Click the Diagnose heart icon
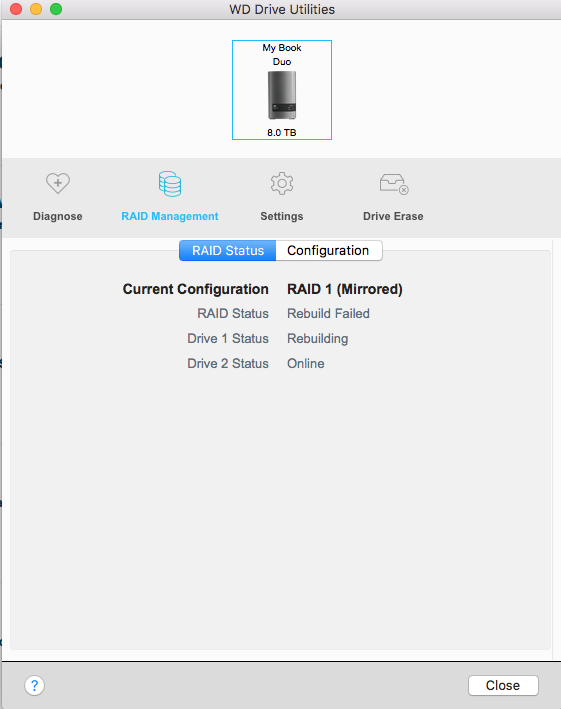This screenshot has width=561, height=709. click(x=58, y=183)
